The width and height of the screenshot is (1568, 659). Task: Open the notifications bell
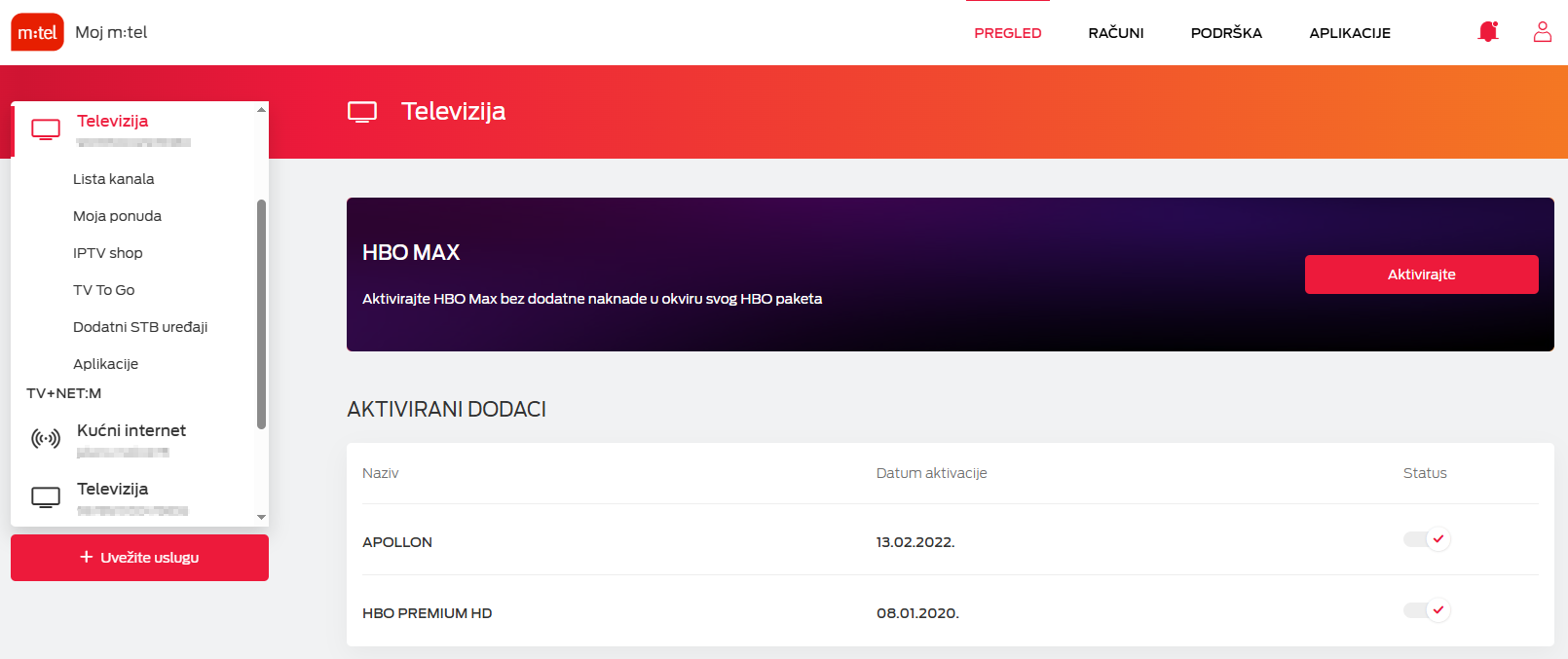(x=1488, y=32)
